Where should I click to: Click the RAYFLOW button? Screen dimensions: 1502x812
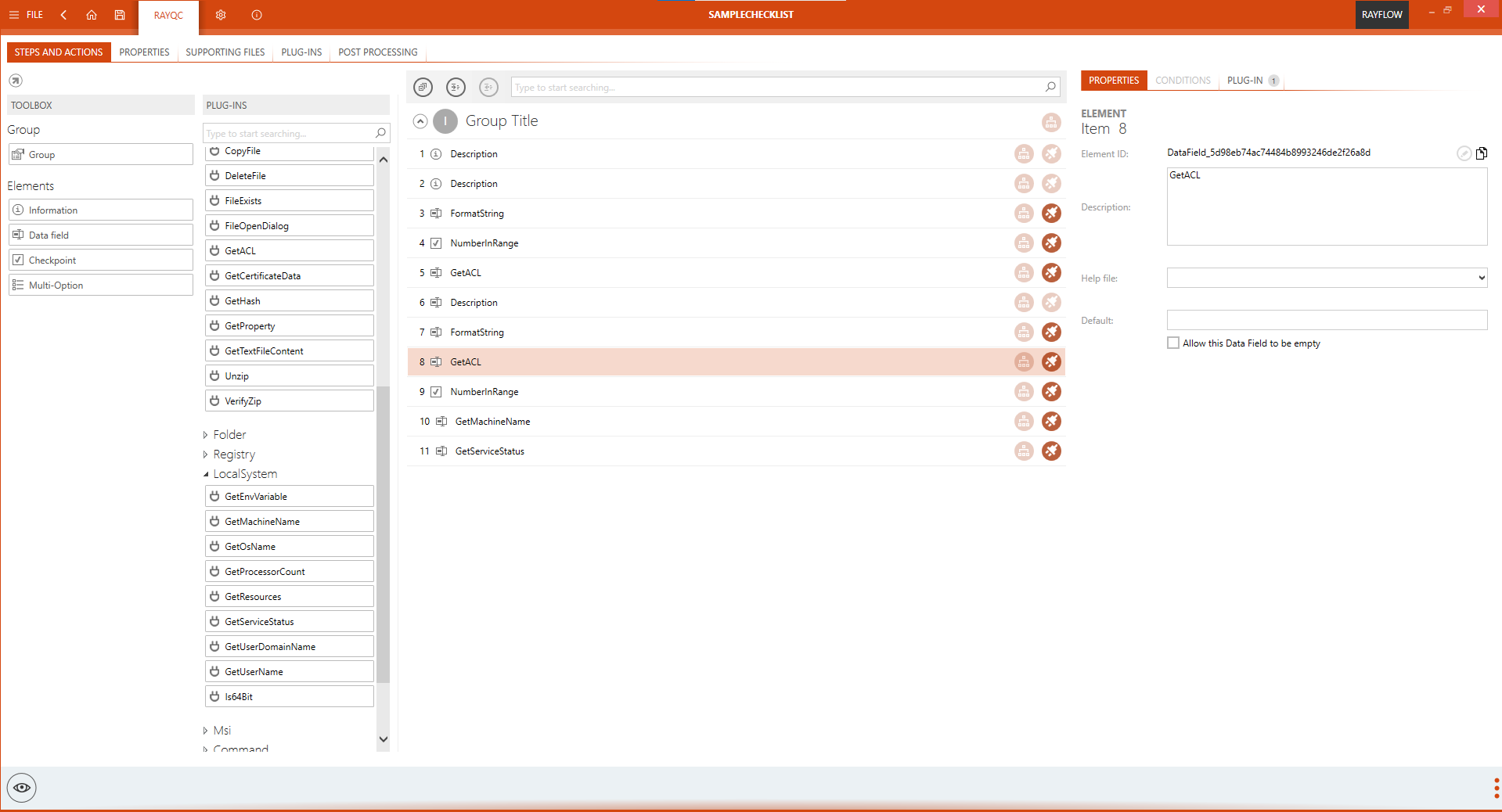pyautogui.click(x=1381, y=15)
